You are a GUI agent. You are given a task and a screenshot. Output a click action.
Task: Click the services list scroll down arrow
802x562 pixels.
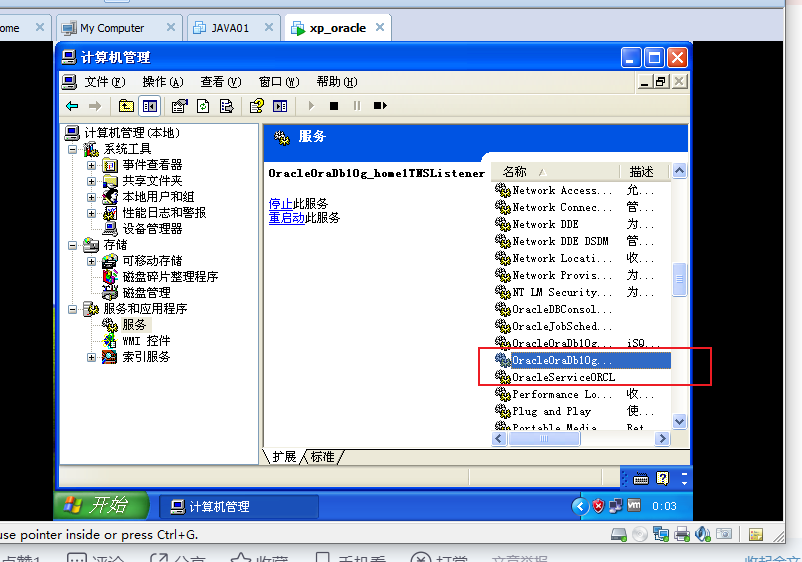pyautogui.click(x=679, y=422)
